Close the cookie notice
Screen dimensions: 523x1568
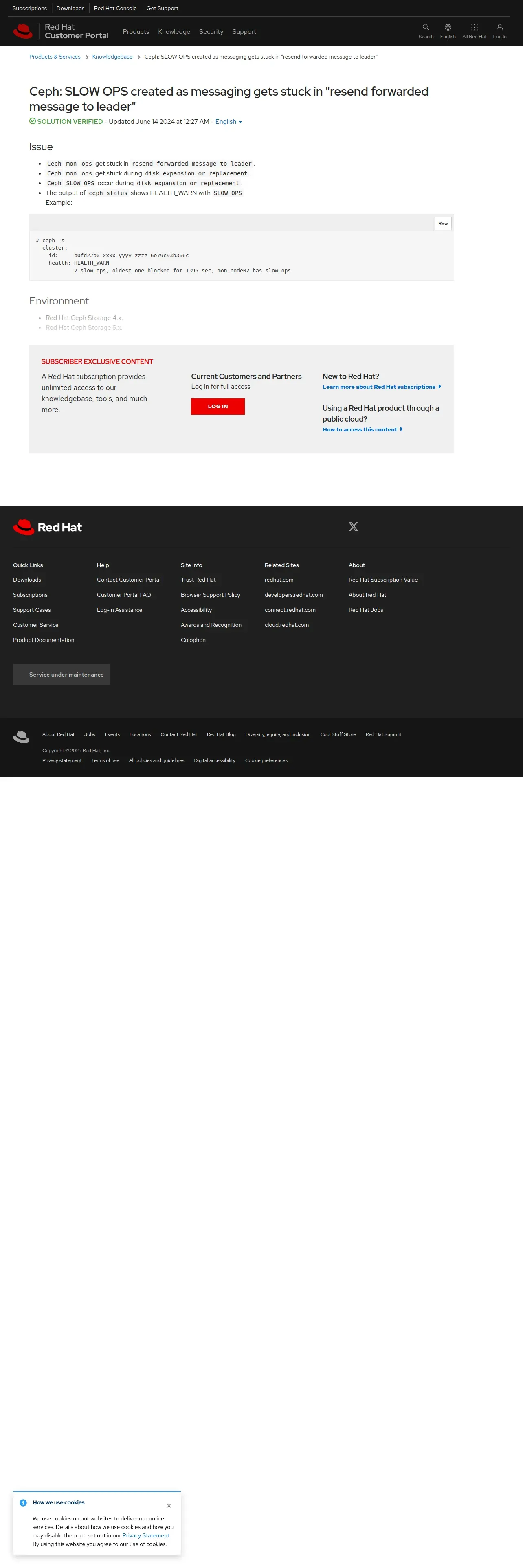coord(169,1505)
